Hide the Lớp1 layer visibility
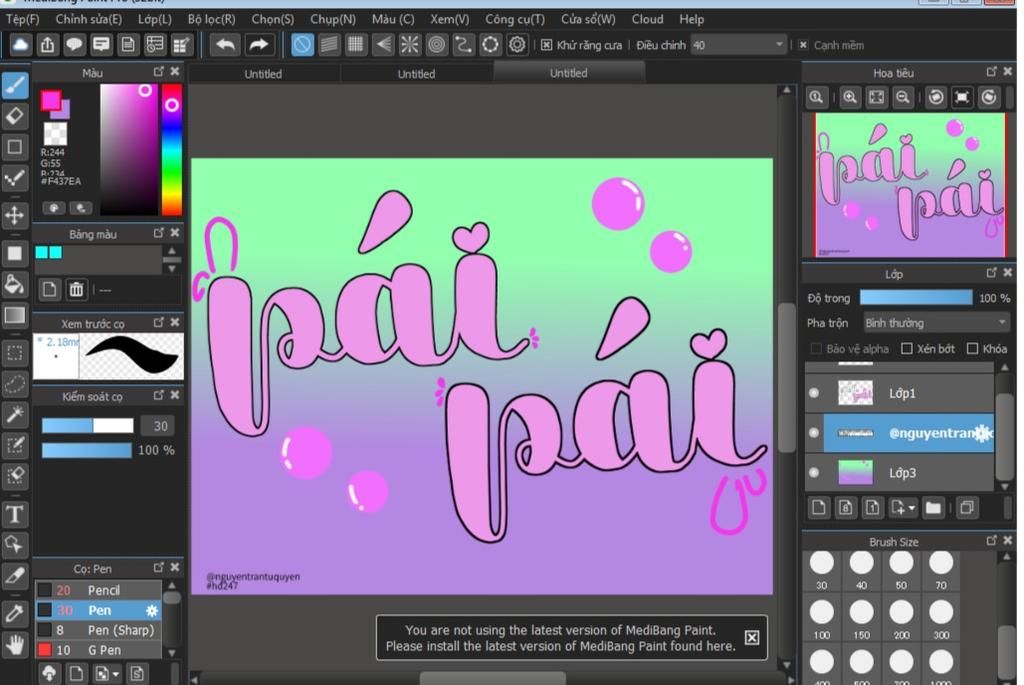 [x=814, y=393]
